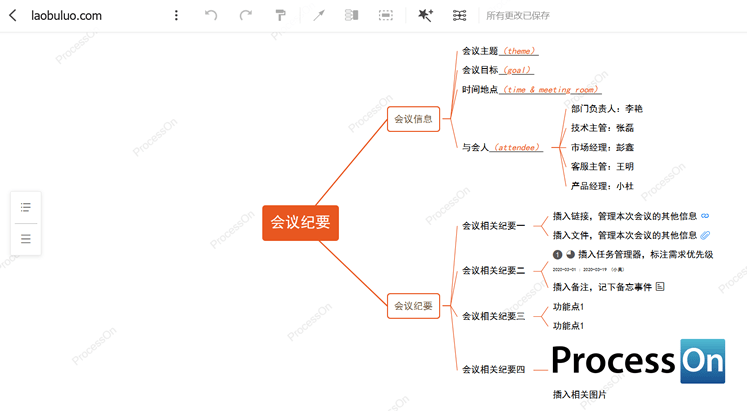Viewport: 747px width, 411px height.
Task: Click the task date range under 插入任务管理器
Action: click(x=588, y=270)
